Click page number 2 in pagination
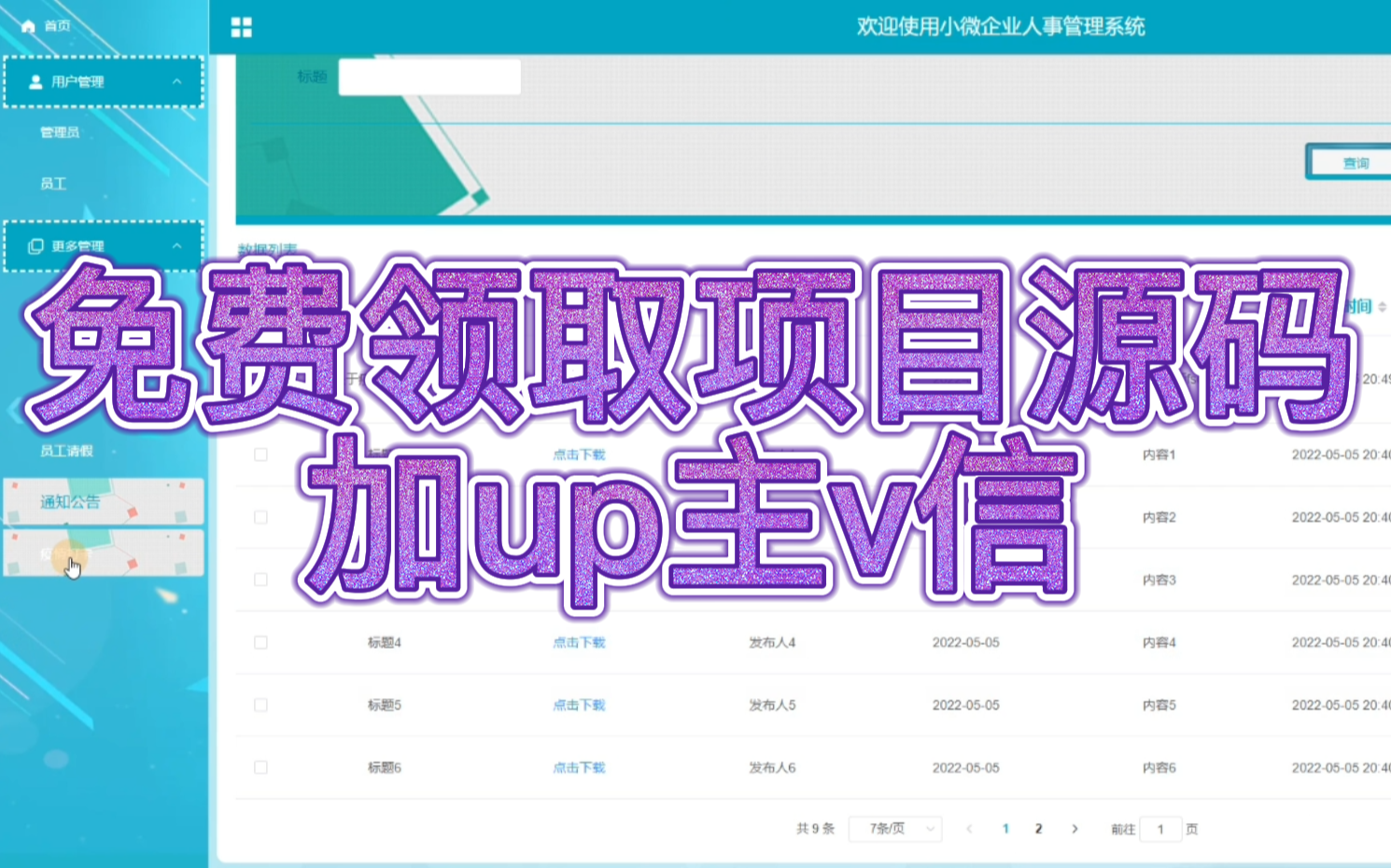Image resolution: width=1391 pixels, height=868 pixels. pyautogui.click(x=1038, y=829)
